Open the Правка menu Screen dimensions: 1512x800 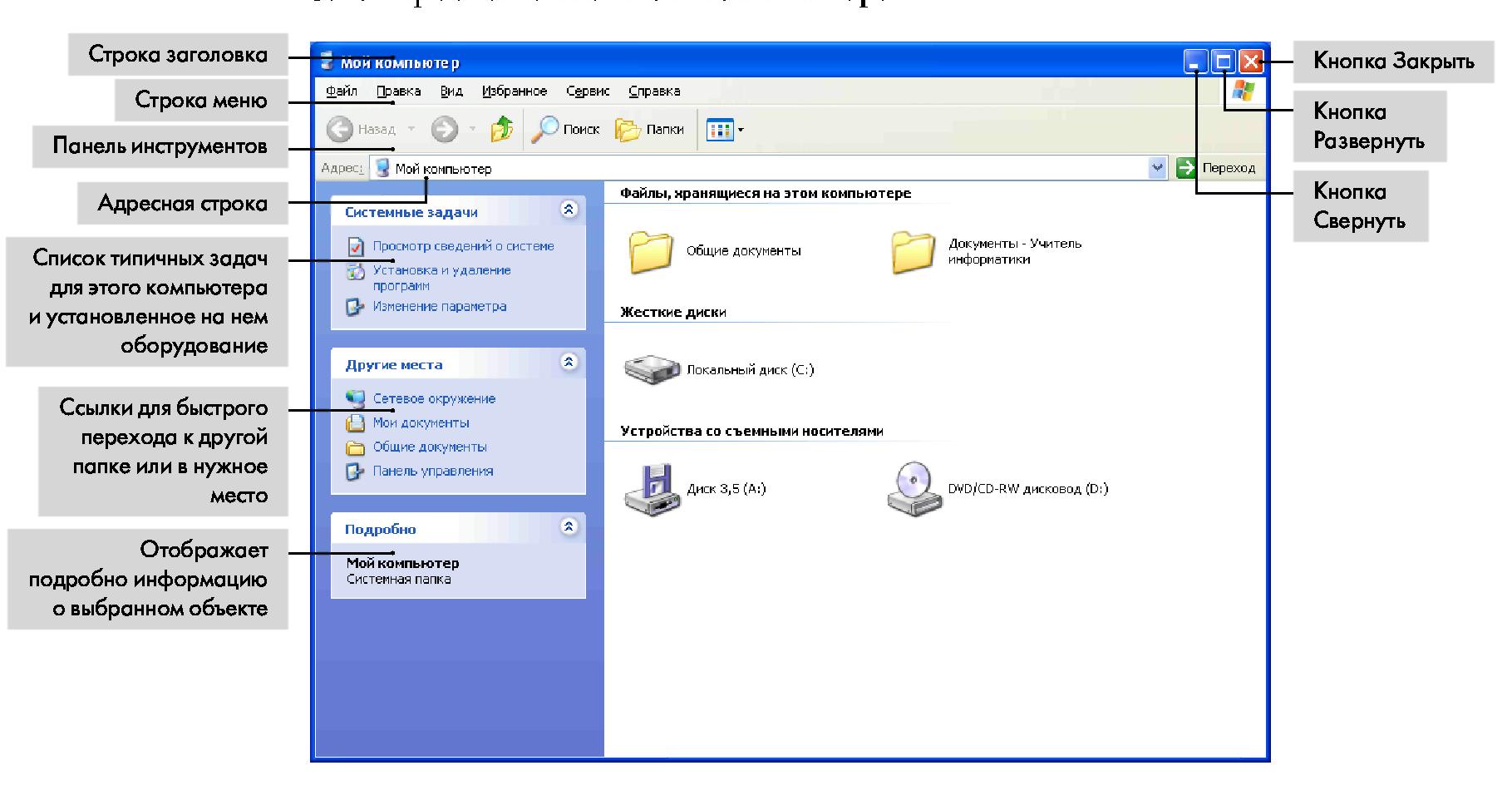pyautogui.click(x=398, y=91)
